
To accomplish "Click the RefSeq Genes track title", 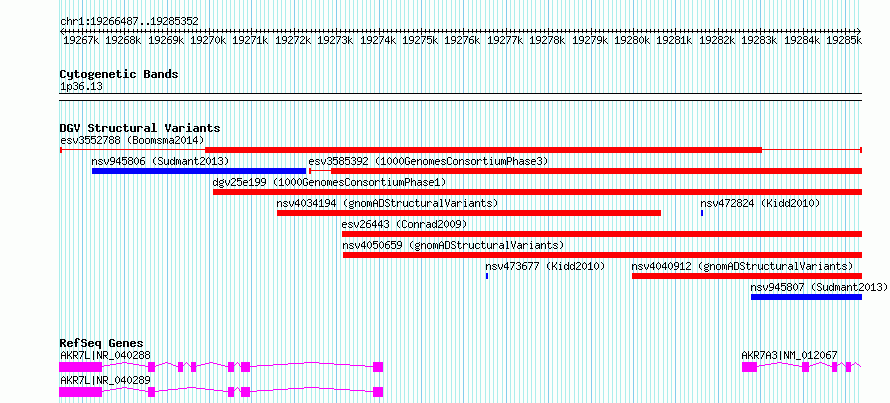I will tap(101, 343).
